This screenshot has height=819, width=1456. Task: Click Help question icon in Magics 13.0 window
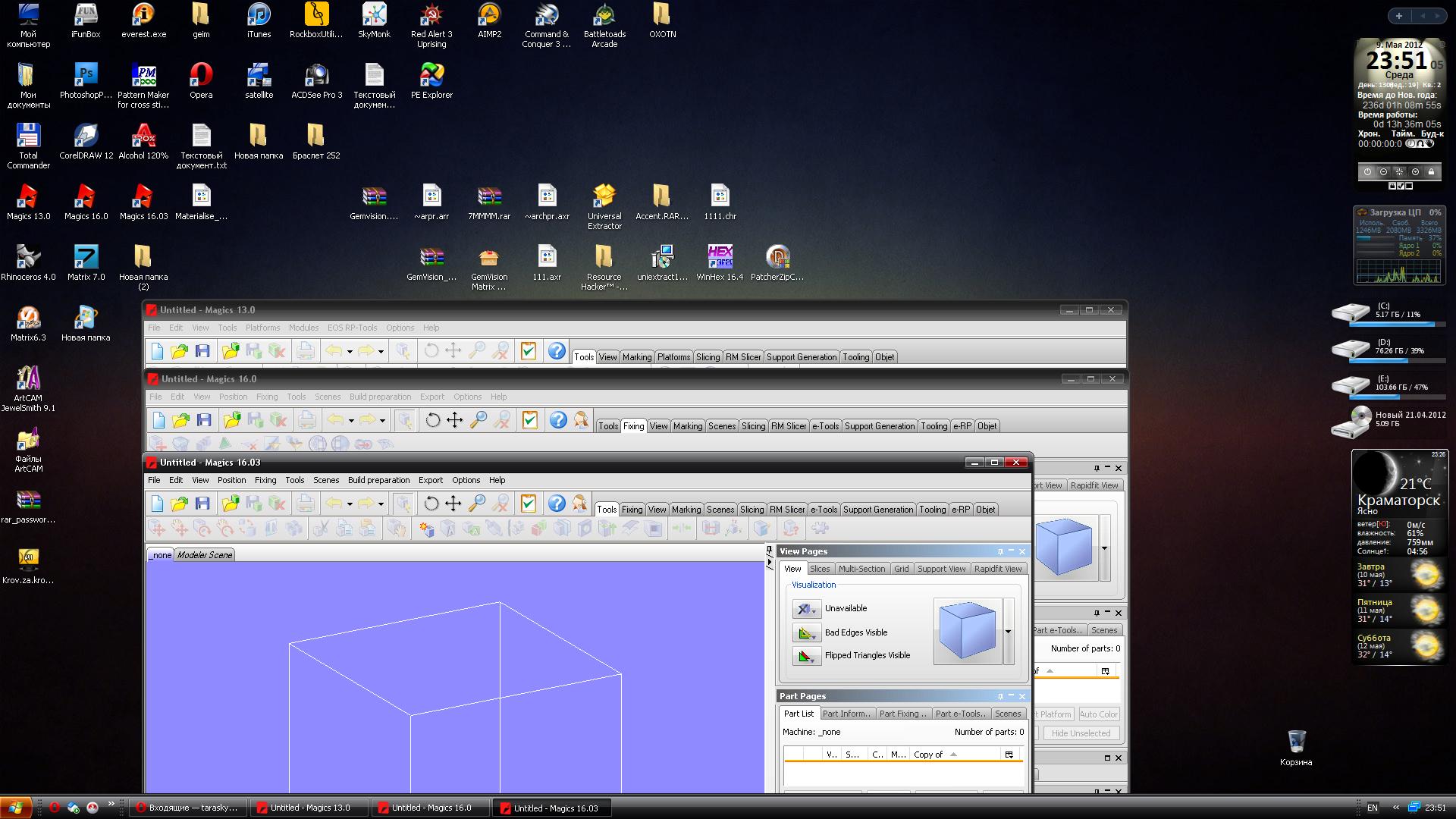tap(557, 351)
